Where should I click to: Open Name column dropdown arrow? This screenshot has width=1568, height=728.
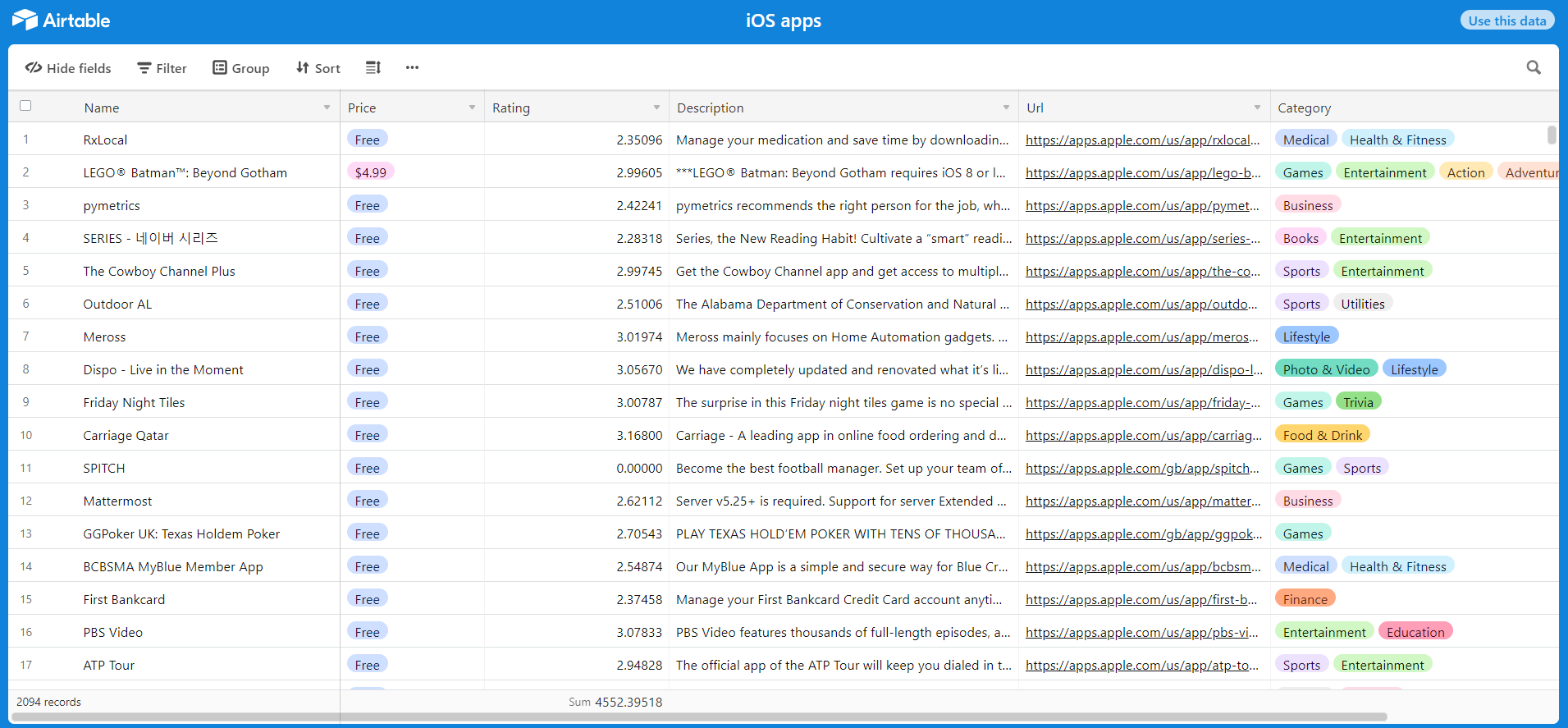point(327,108)
